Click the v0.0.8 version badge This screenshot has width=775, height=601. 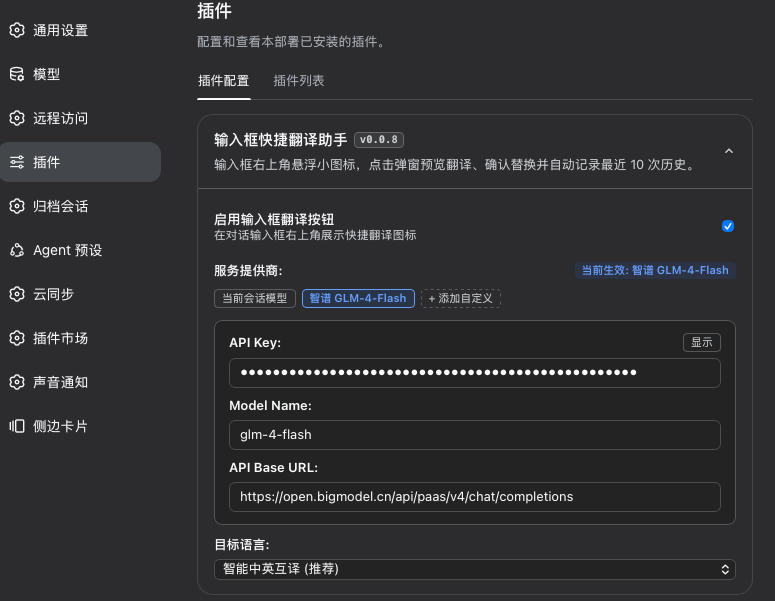tap(379, 140)
